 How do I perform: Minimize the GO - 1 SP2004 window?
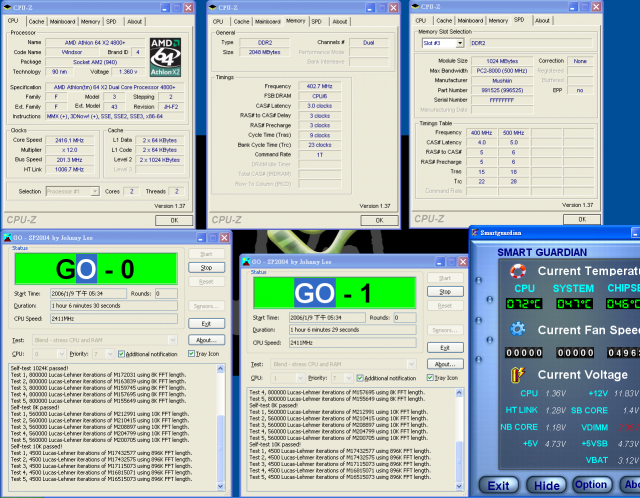point(440,262)
